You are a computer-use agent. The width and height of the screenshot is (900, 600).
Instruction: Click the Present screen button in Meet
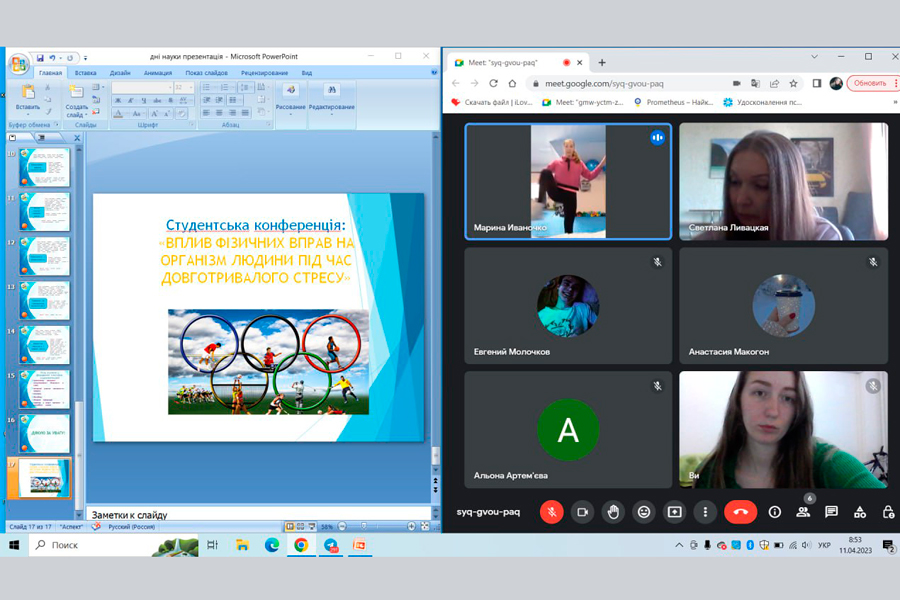pyautogui.click(x=675, y=512)
